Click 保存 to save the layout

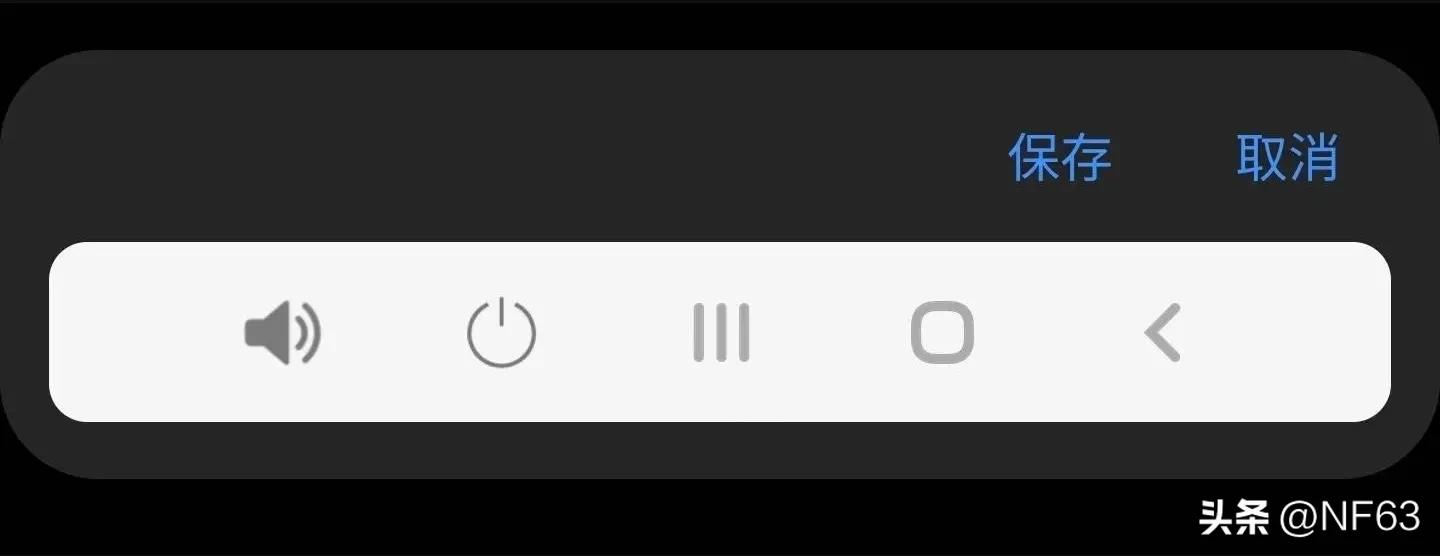(x=1060, y=157)
